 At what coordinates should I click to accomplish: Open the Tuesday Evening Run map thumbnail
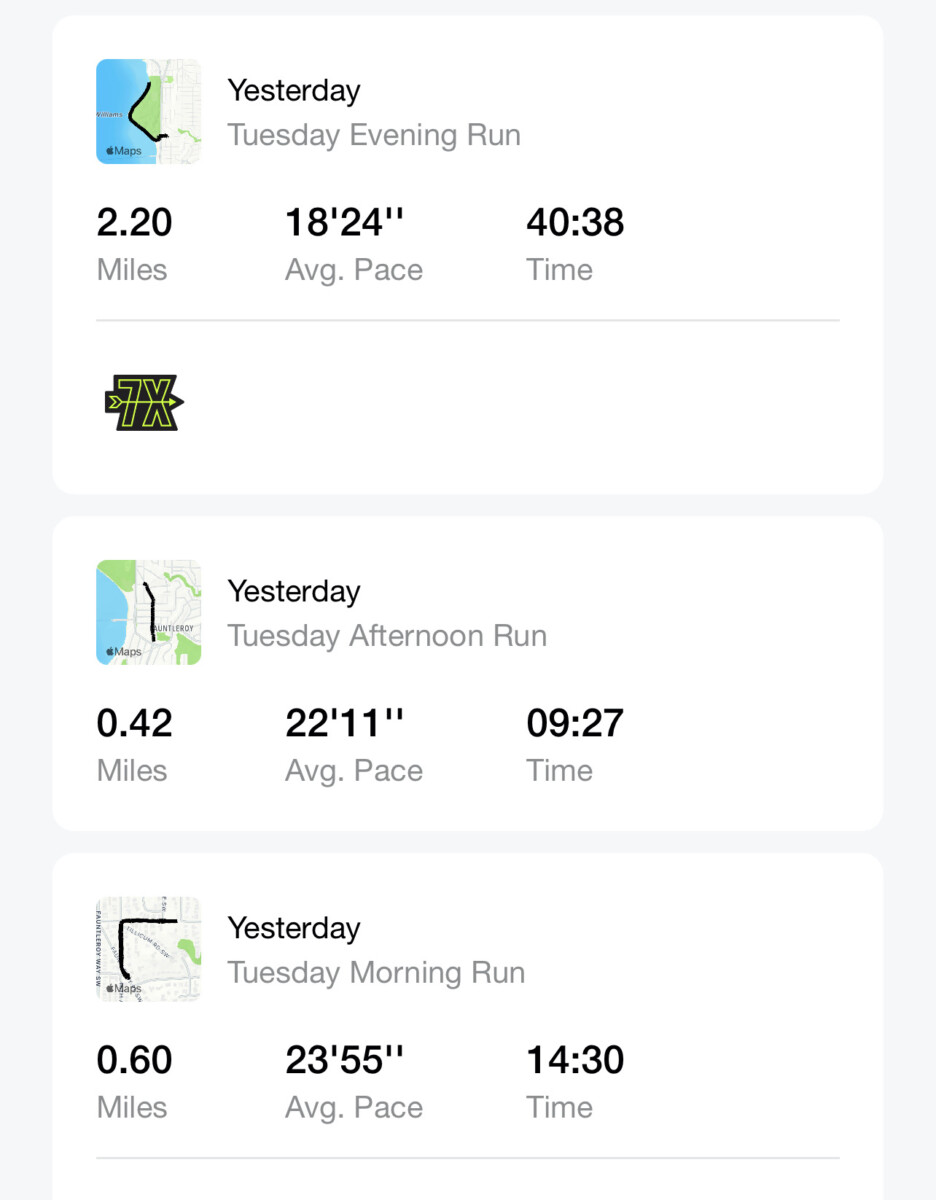148,111
